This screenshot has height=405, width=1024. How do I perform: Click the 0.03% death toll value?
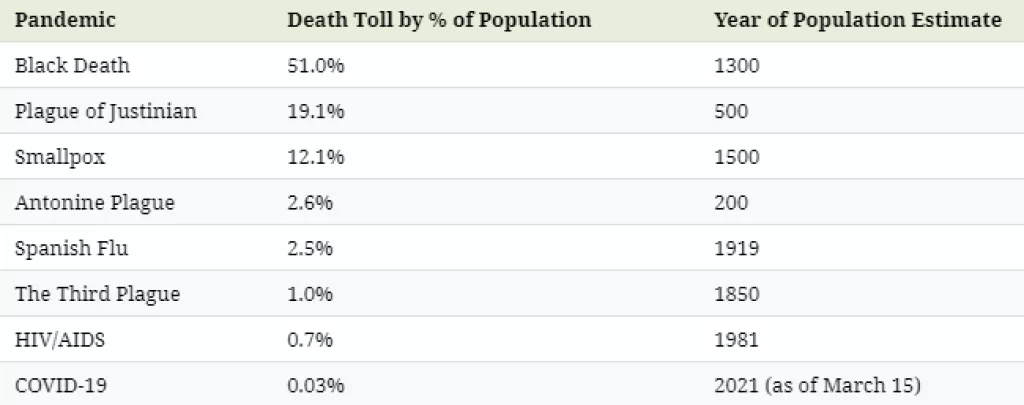315,386
